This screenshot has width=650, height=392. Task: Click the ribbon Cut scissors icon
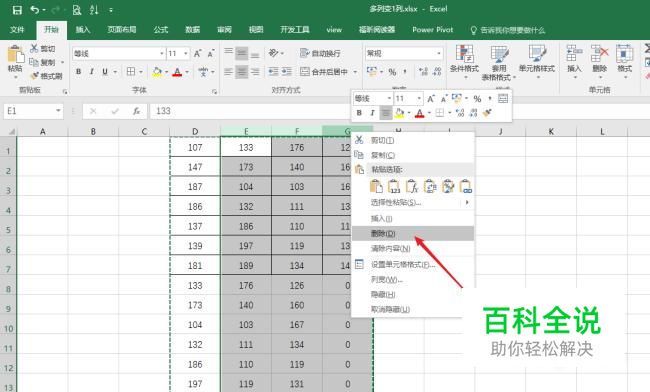click(x=34, y=48)
